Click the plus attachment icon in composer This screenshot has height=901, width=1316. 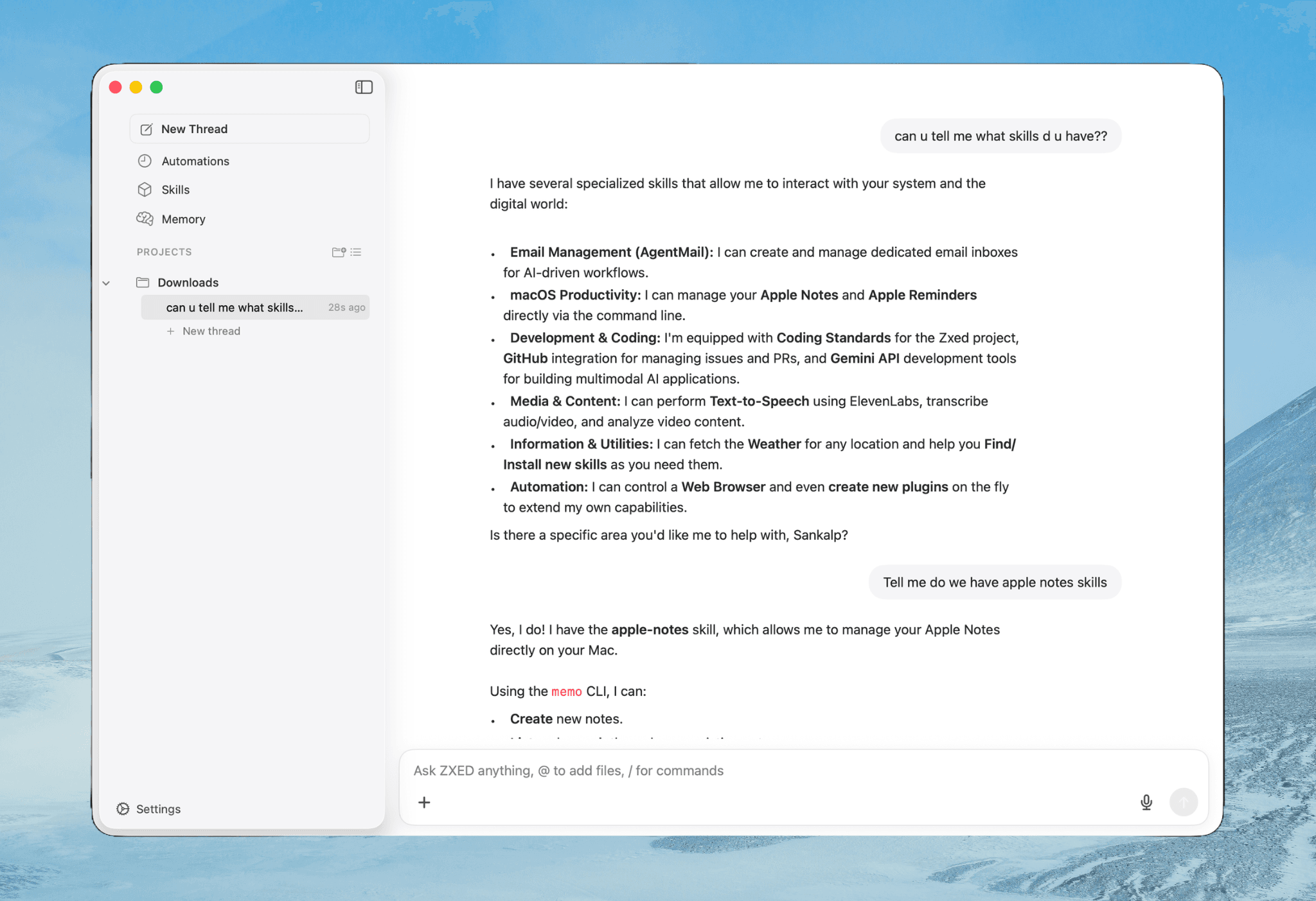click(424, 802)
